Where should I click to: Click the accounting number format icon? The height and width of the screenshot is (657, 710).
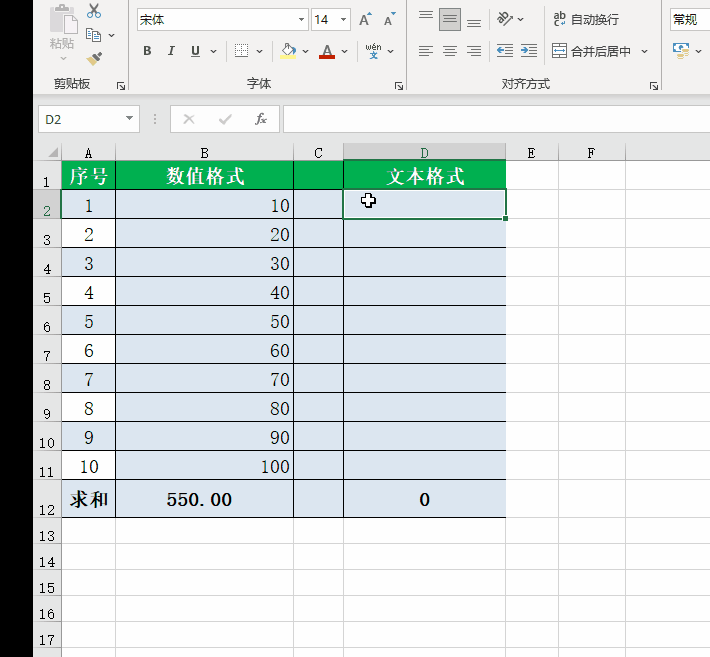click(x=681, y=51)
